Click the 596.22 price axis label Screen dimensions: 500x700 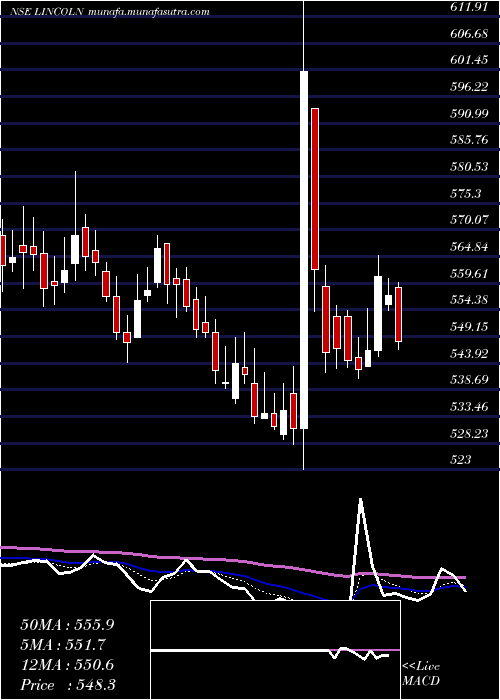coord(469,87)
